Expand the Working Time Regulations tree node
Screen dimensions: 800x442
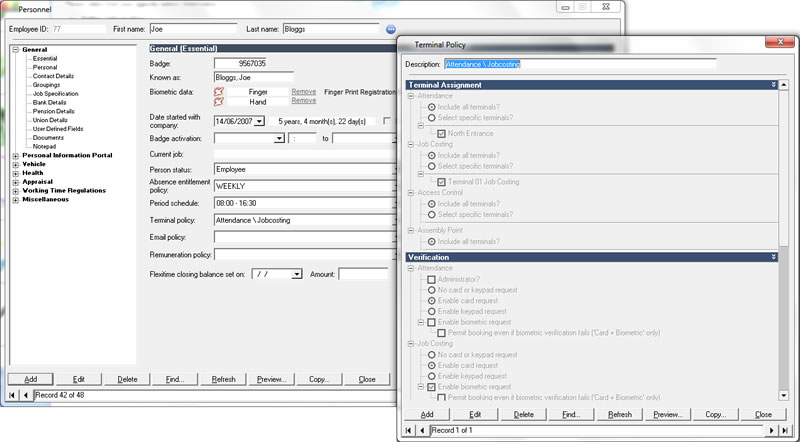coord(15,191)
